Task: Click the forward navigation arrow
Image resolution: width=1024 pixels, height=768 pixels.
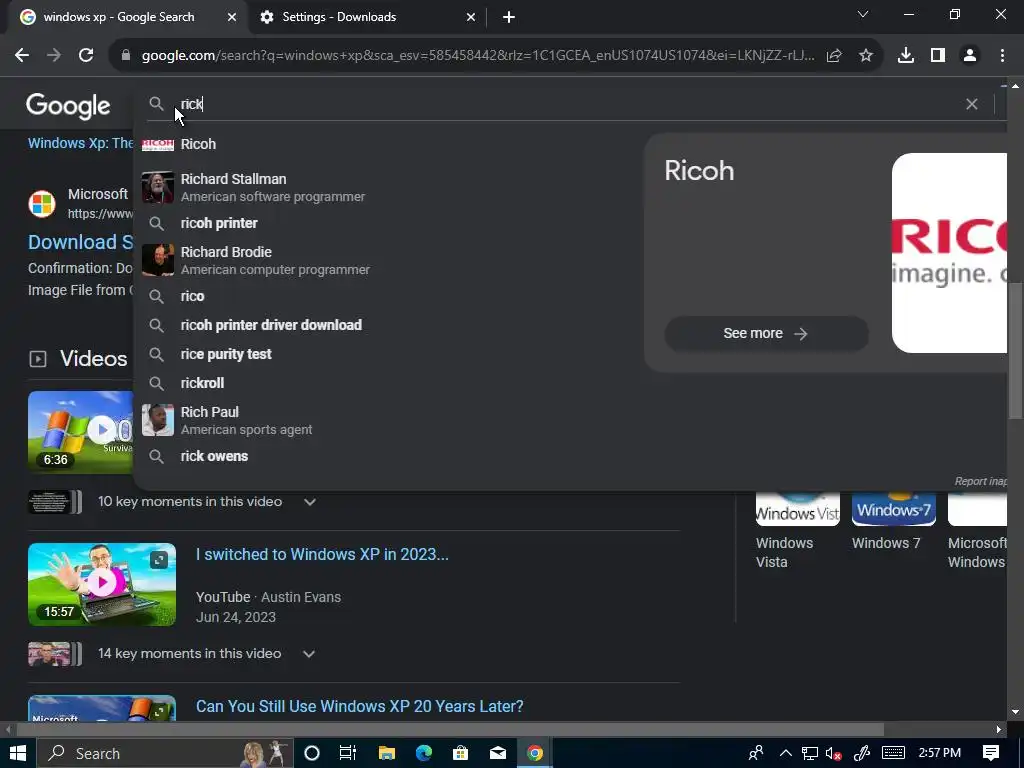Action: tap(54, 56)
